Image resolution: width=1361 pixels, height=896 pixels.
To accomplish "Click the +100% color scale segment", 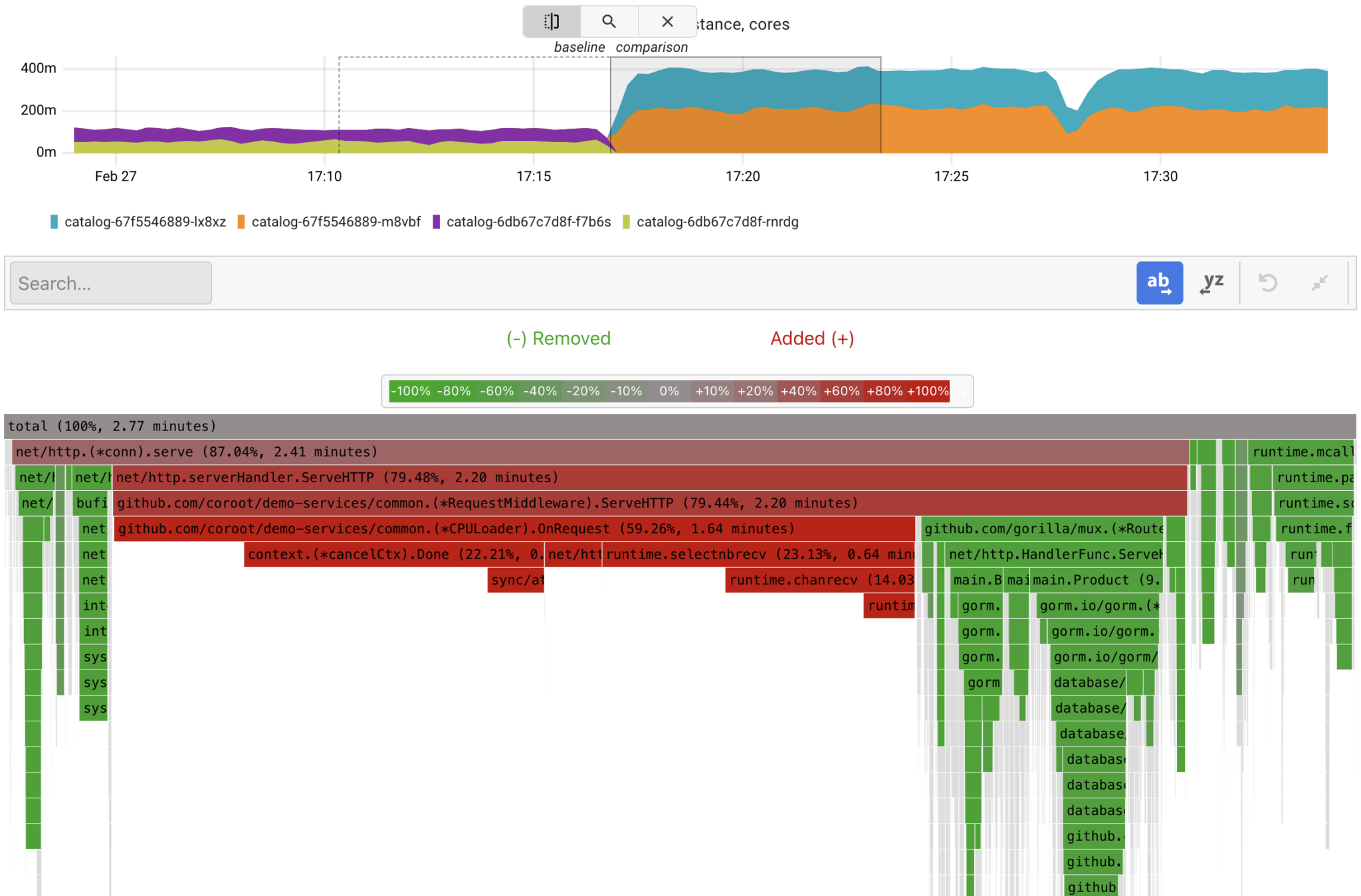I will tap(928, 391).
